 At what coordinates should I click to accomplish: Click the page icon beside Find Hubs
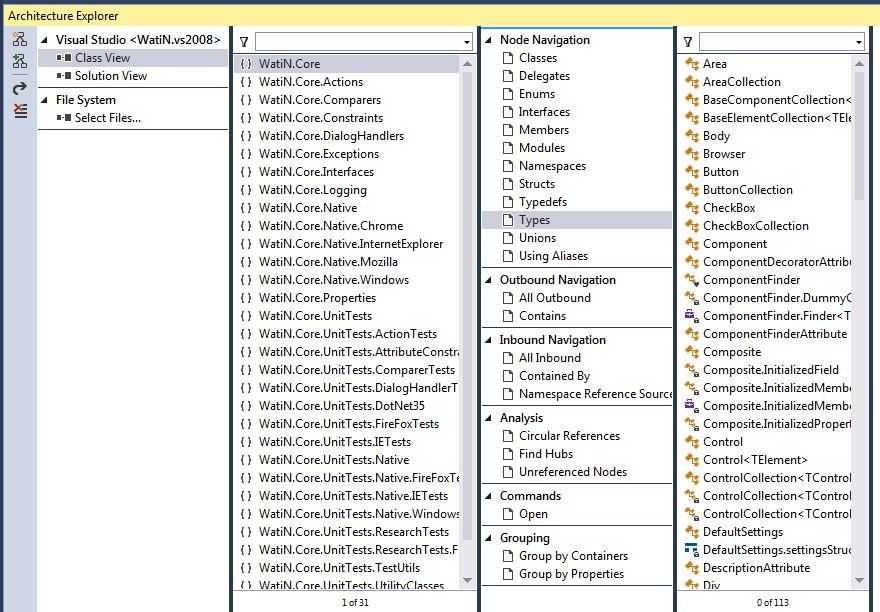(508, 454)
